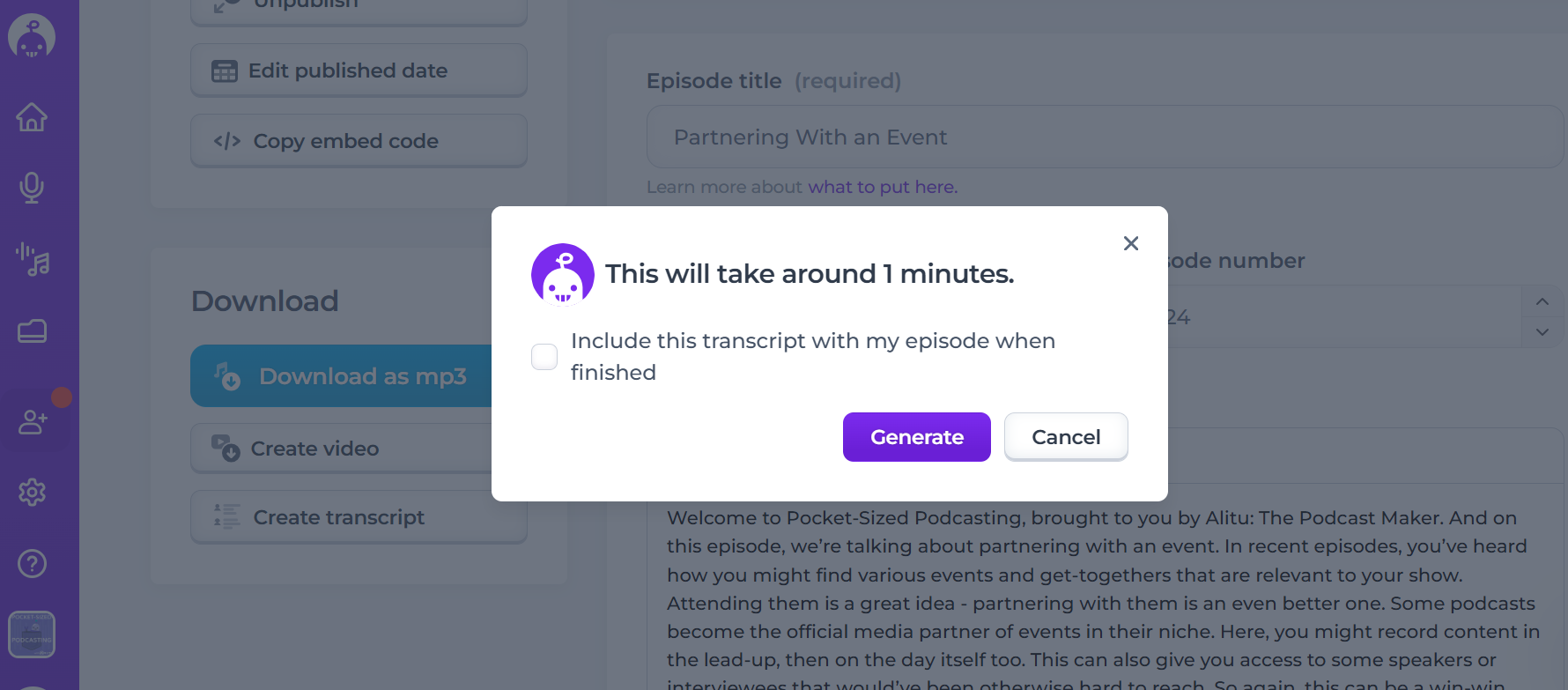
Task: Select Create transcript from the Download panel
Action: pos(338,517)
